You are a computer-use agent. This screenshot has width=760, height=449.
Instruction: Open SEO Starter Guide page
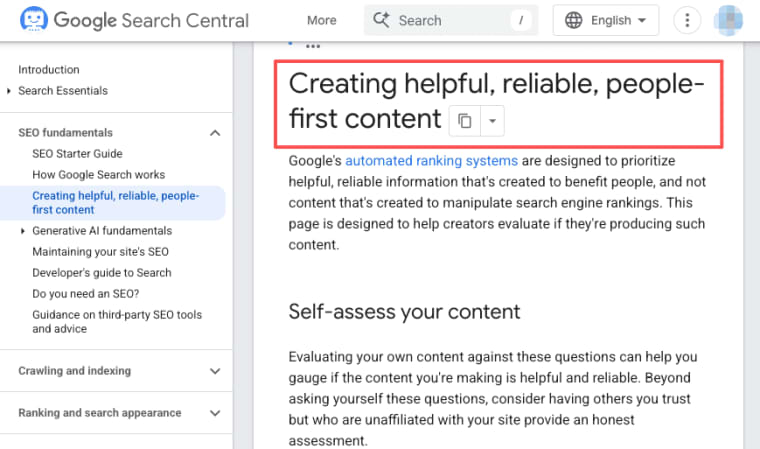click(x=78, y=154)
